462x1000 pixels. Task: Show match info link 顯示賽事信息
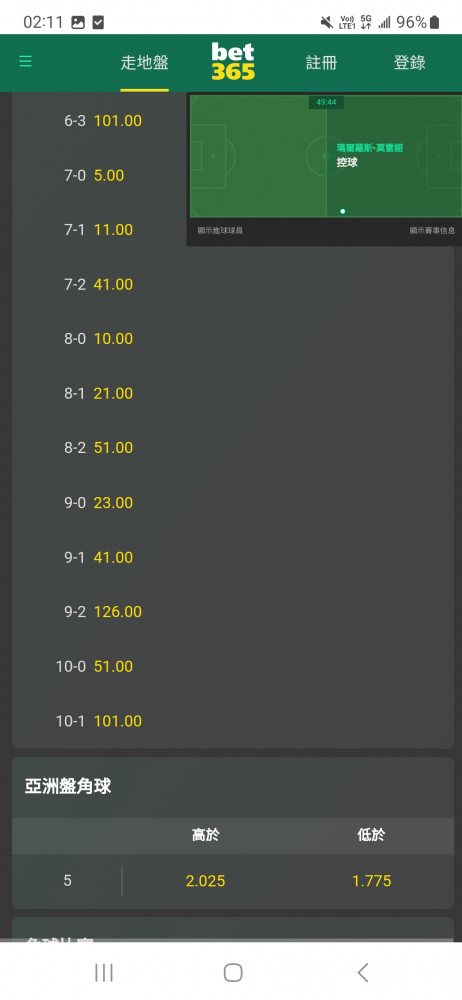click(432, 231)
